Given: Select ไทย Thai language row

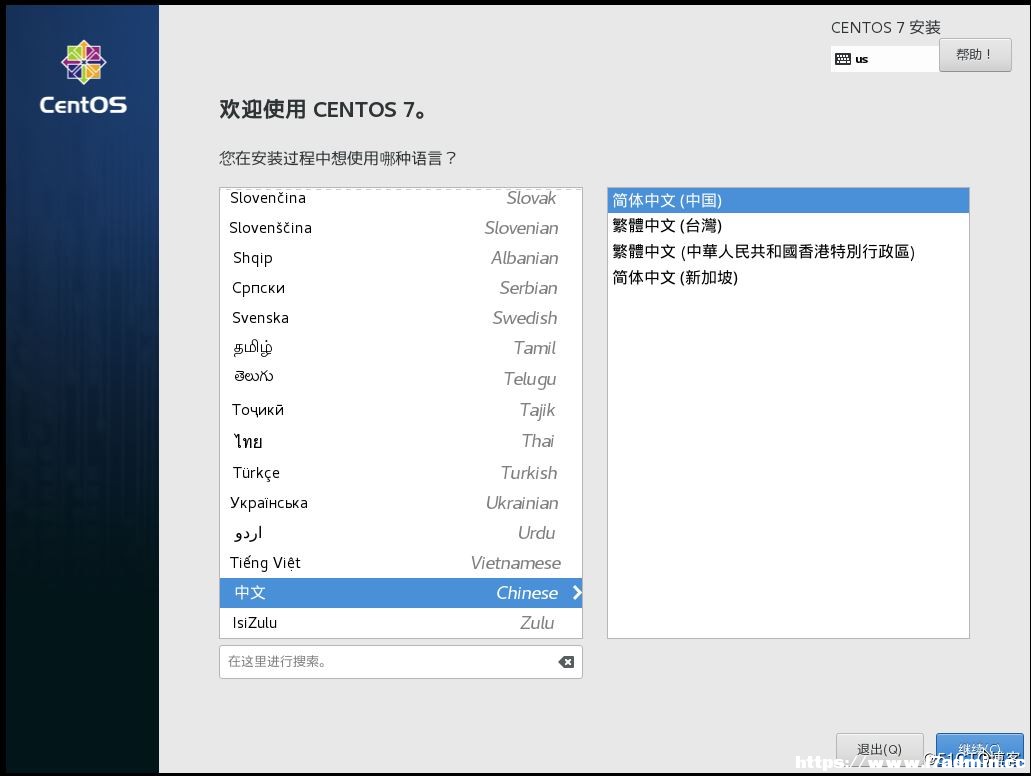Looking at the screenshot, I should pos(400,441).
